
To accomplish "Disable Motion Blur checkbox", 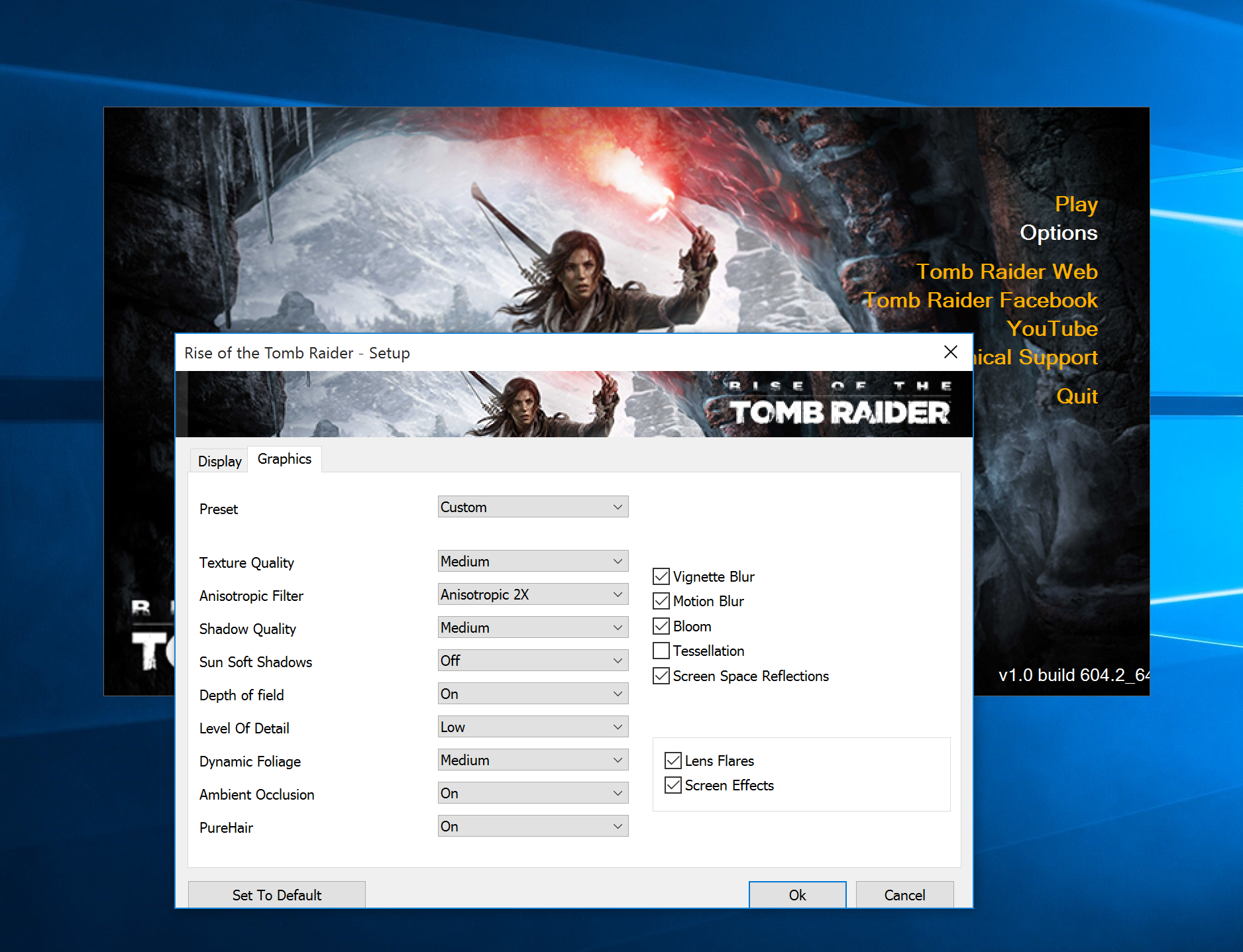I will (x=661, y=601).
